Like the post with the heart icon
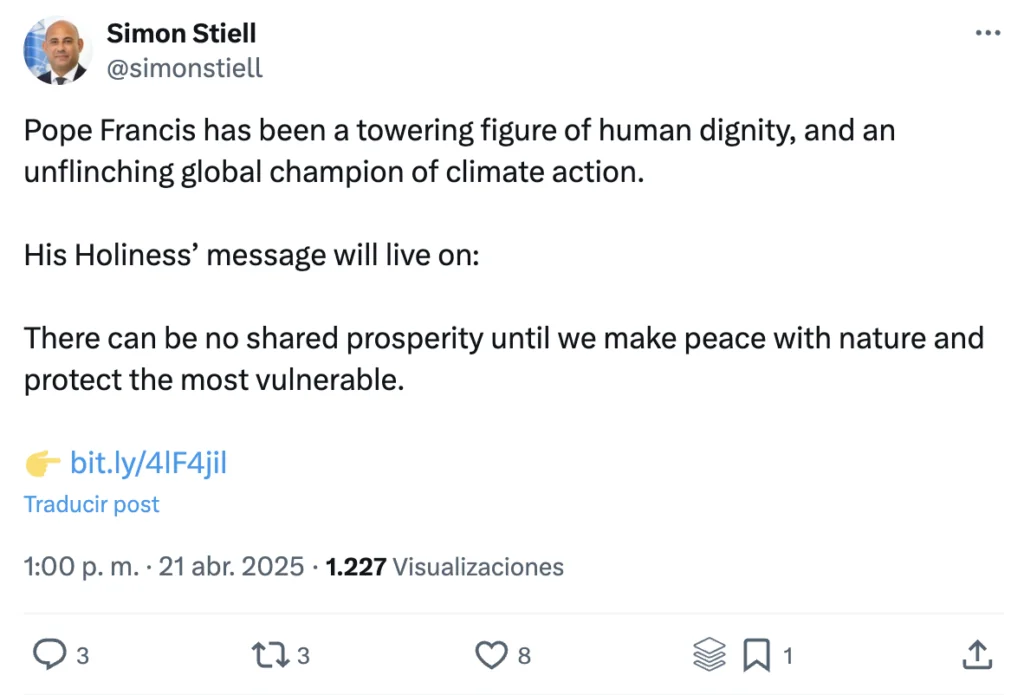The image size is (1024, 695). coord(490,655)
